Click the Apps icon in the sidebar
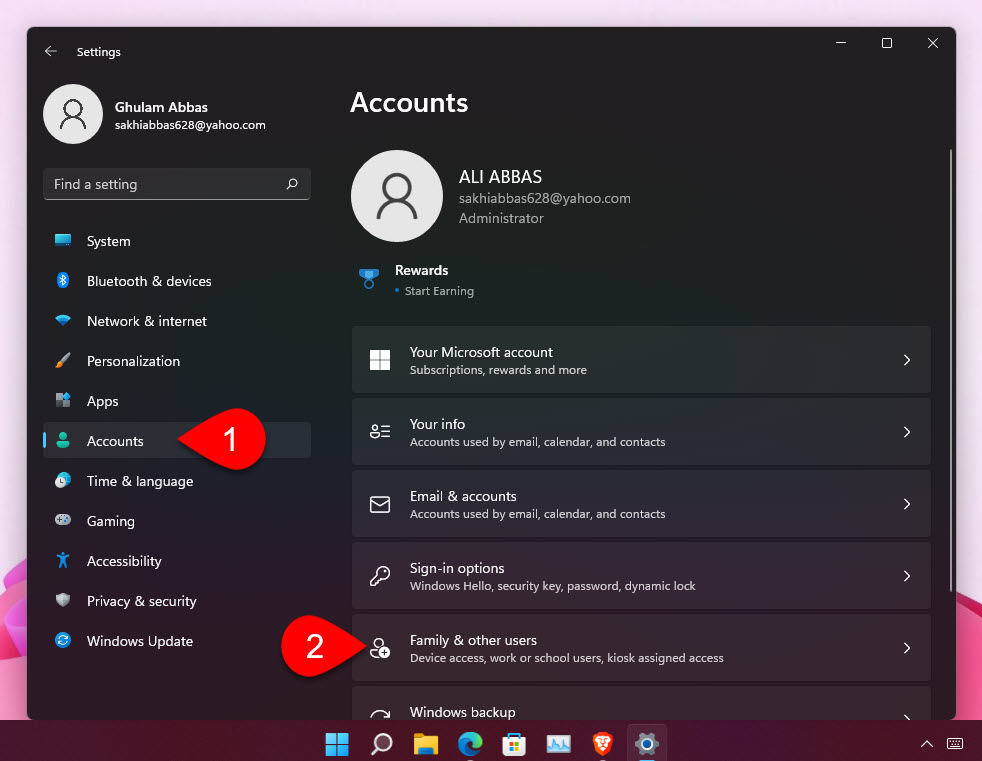Image resolution: width=982 pixels, height=761 pixels. 63,400
